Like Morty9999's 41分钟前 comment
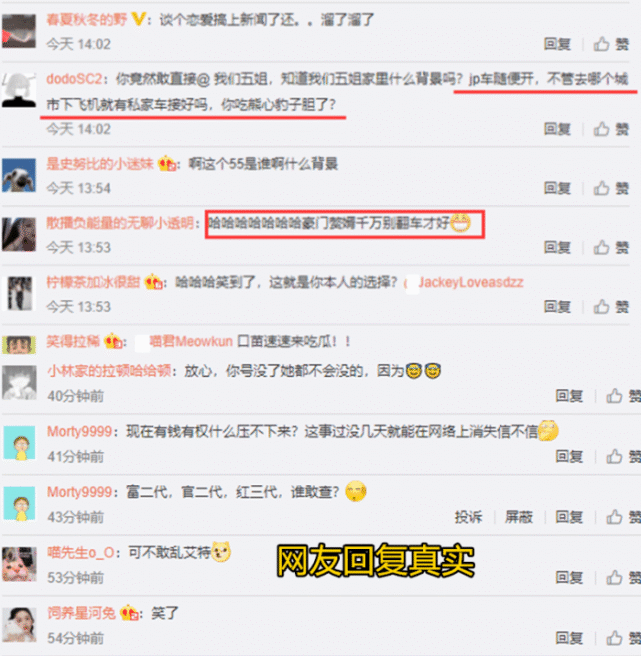641x656 pixels. (623, 456)
